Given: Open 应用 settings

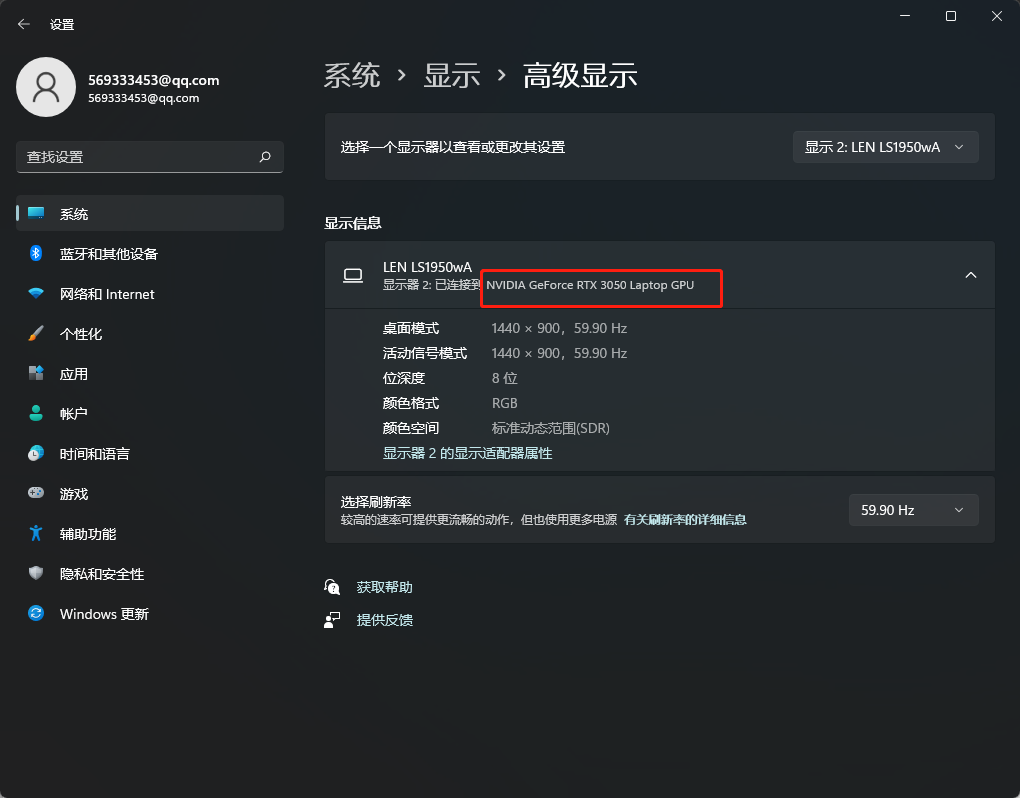Looking at the screenshot, I should coord(150,374).
